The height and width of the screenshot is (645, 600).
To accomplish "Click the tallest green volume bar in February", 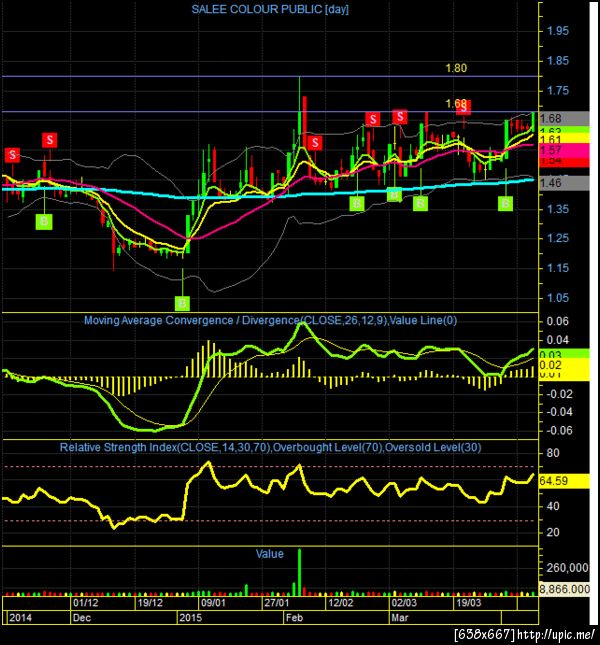I will tap(299, 572).
